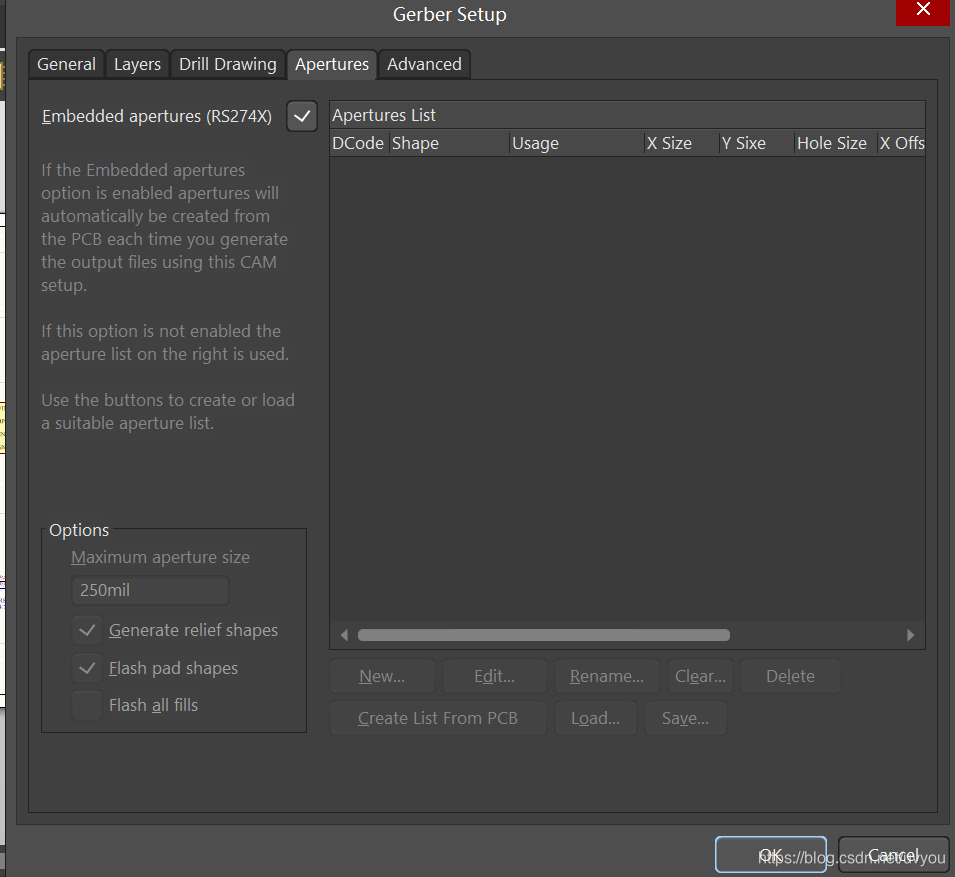955x877 pixels.
Task: Click the Maximum aperture size field
Action: (x=150, y=590)
